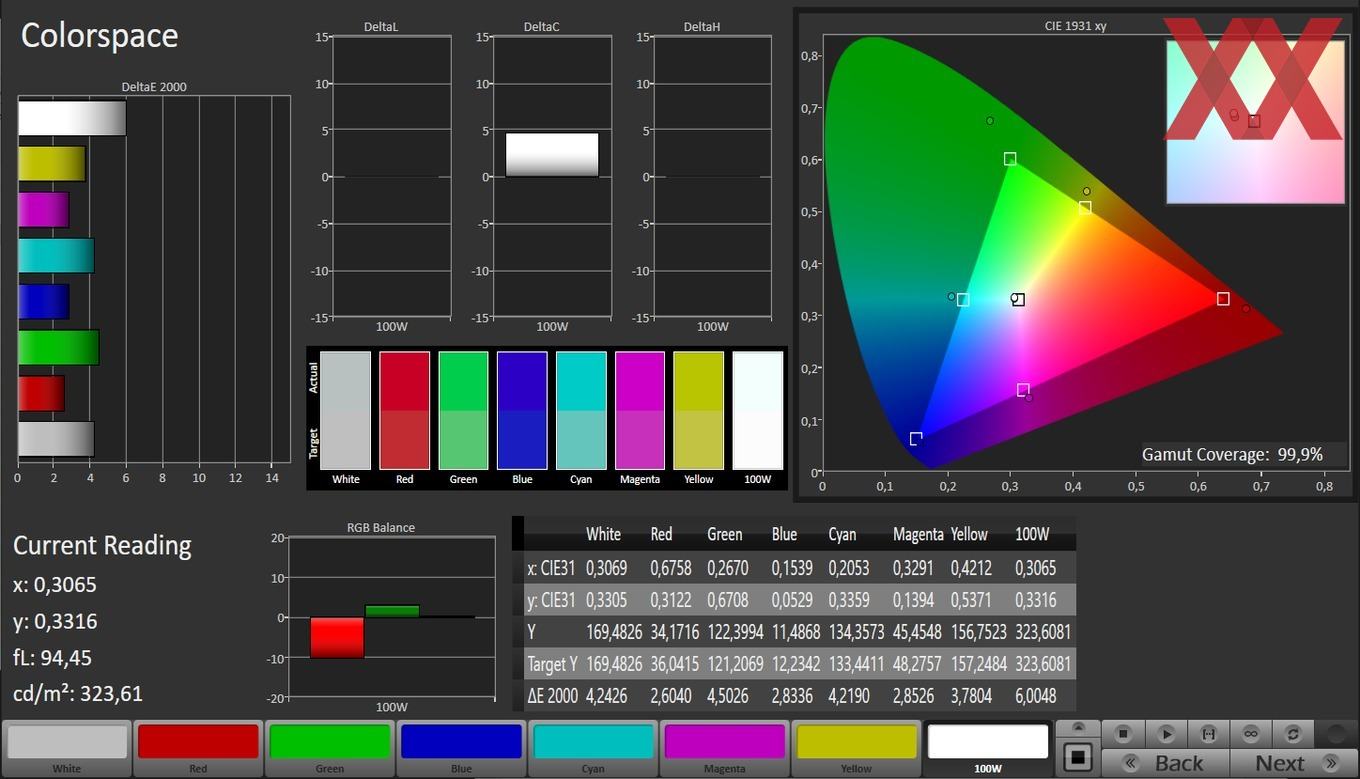
Task: Click the red target square in CIE diagram
Action: [x=1223, y=299]
